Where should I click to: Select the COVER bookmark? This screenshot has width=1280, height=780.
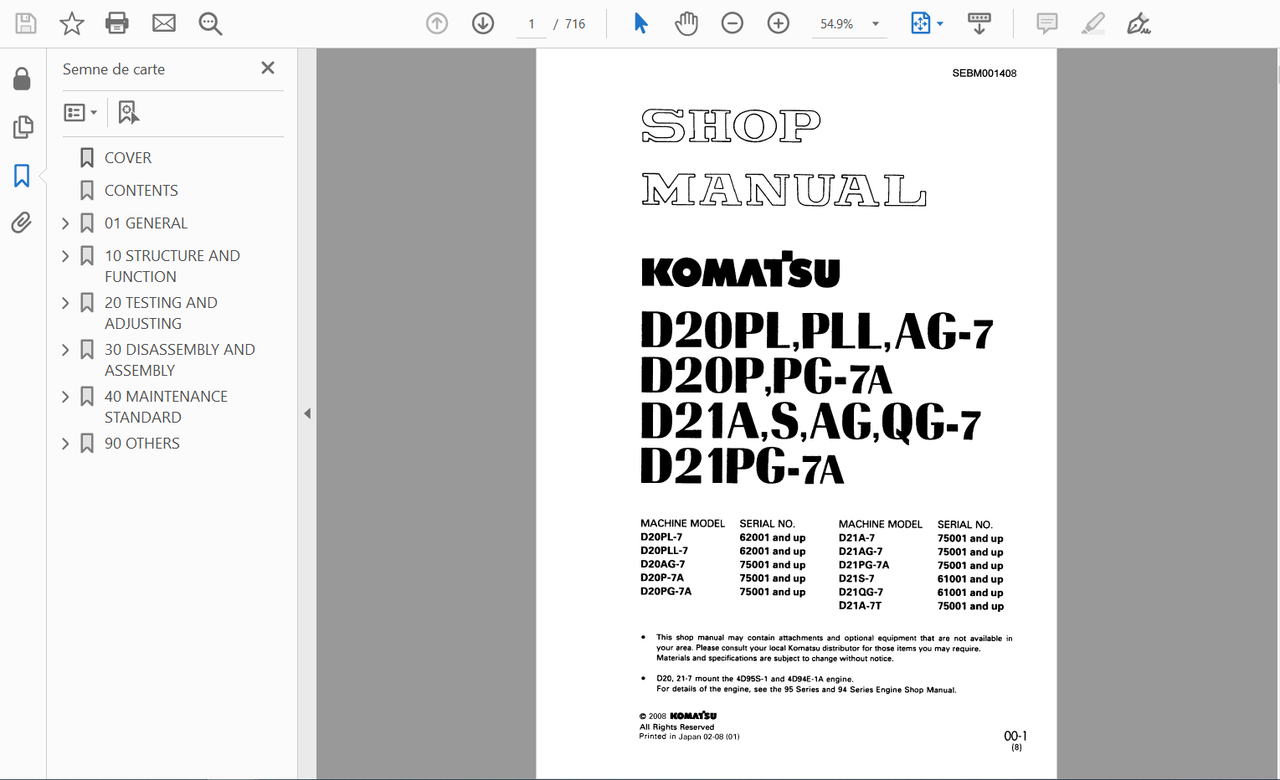pyautogui.click(x=128, y=158)
